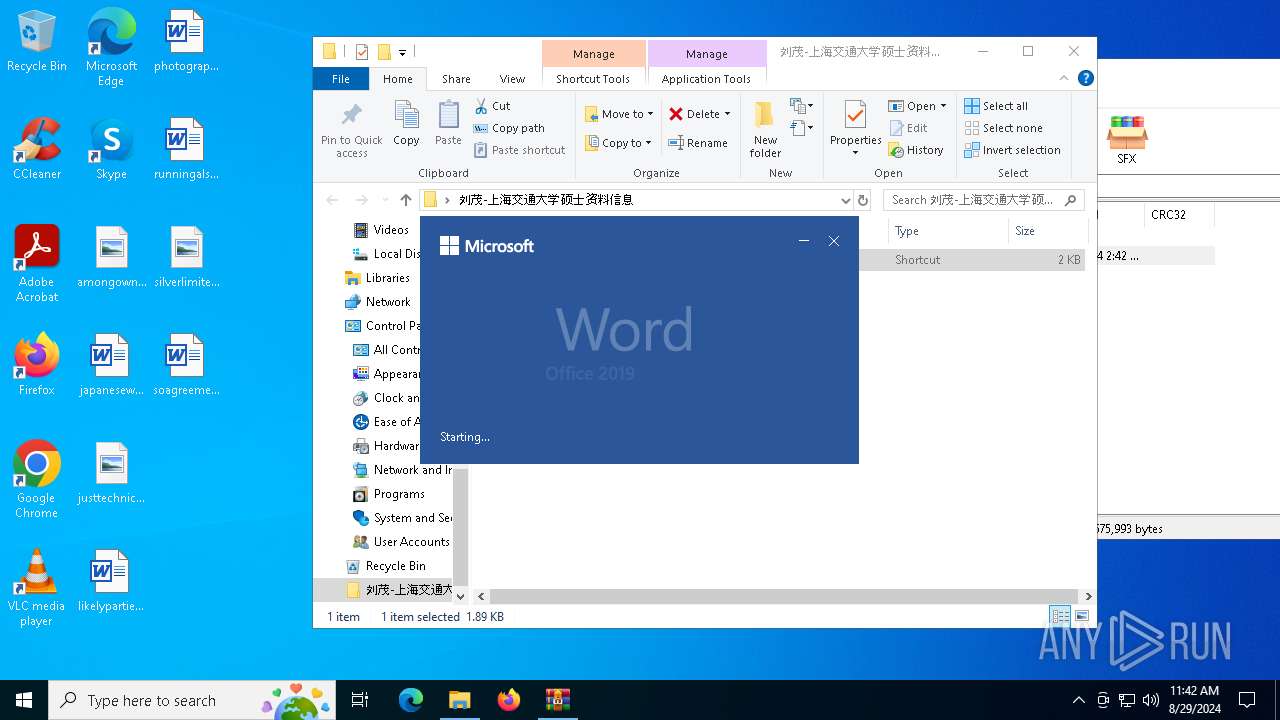The image size is (1280, 720).
Task: Select User Accounts in navigation pane
Action: (x=411, y=542)
